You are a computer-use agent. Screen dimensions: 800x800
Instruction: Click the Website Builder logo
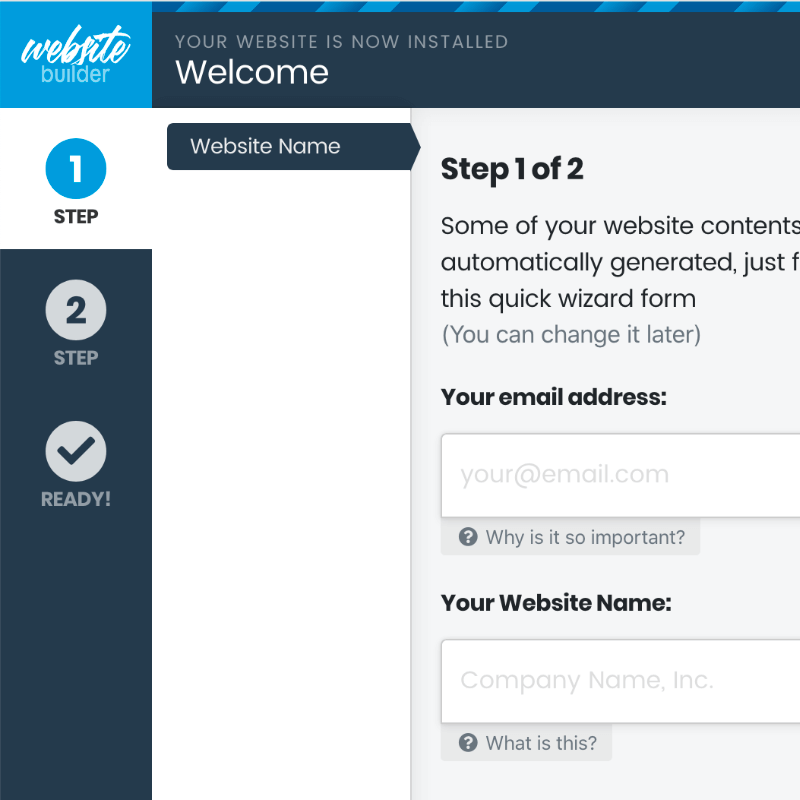click(x=76, y=56)
